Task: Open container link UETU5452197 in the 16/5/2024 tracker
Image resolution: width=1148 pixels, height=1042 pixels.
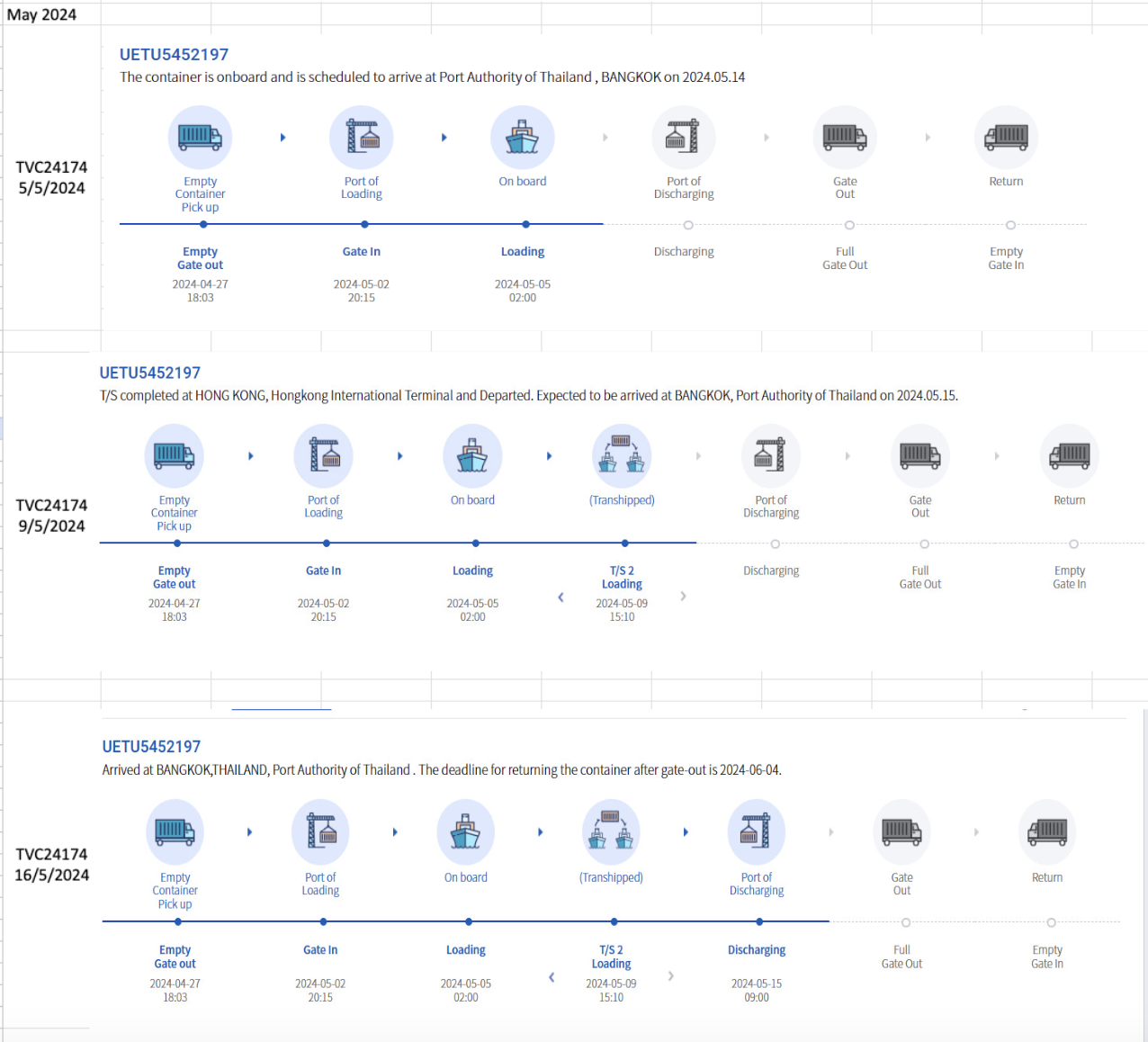Action: coord(151,747)
